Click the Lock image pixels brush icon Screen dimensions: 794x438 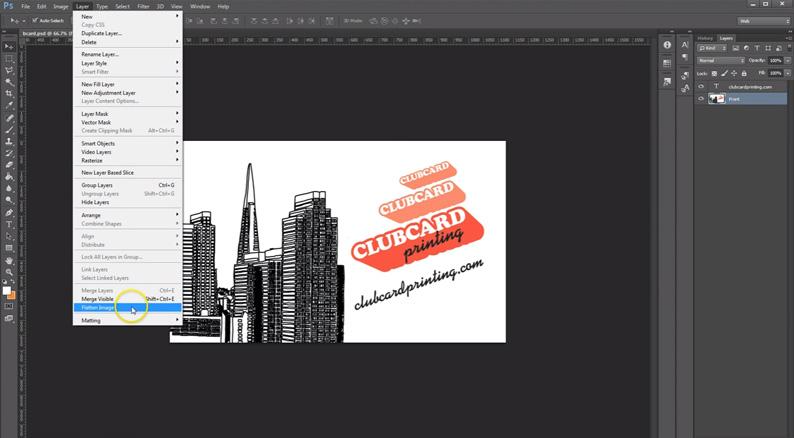(x=725, y=73)
